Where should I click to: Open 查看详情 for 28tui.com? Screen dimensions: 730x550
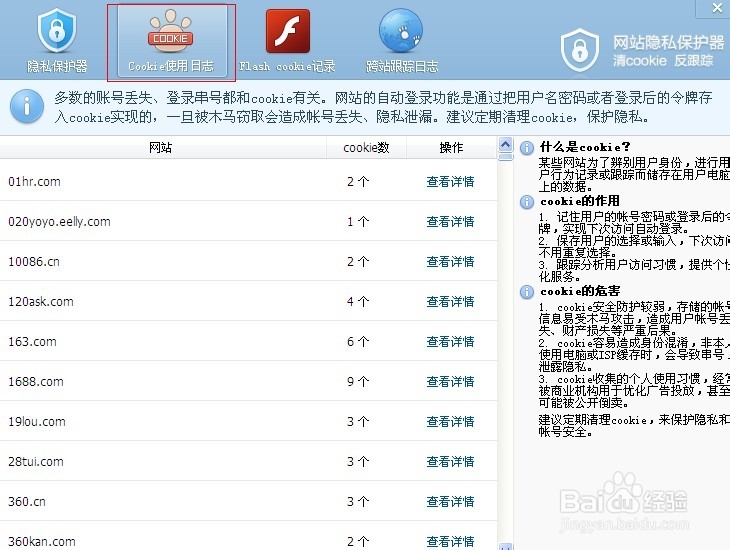pos(450,462)
